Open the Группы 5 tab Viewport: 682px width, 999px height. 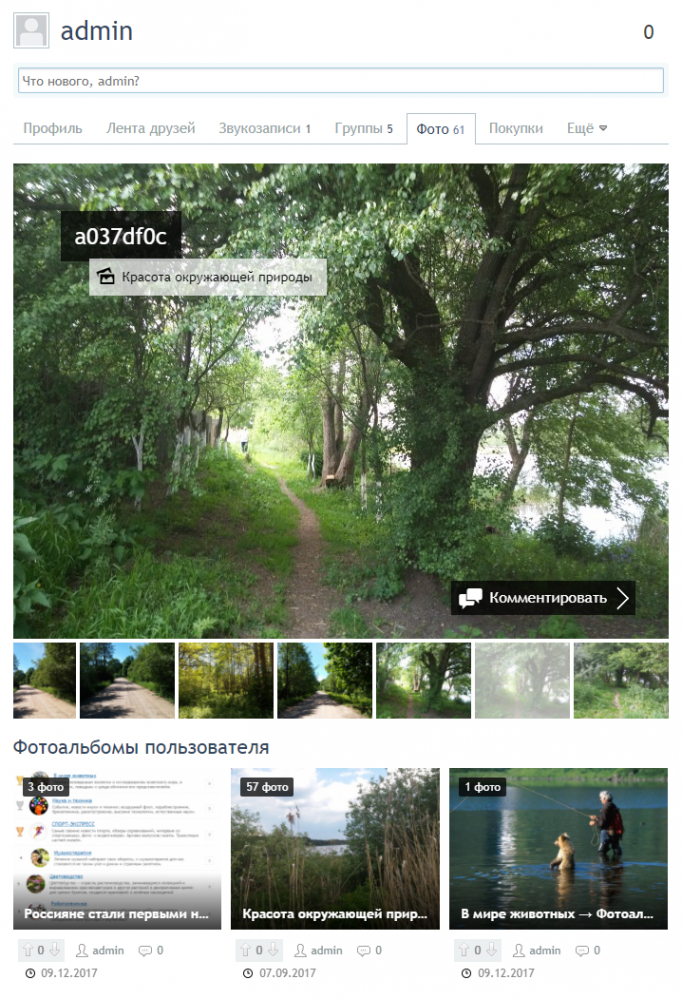(363, 128)
